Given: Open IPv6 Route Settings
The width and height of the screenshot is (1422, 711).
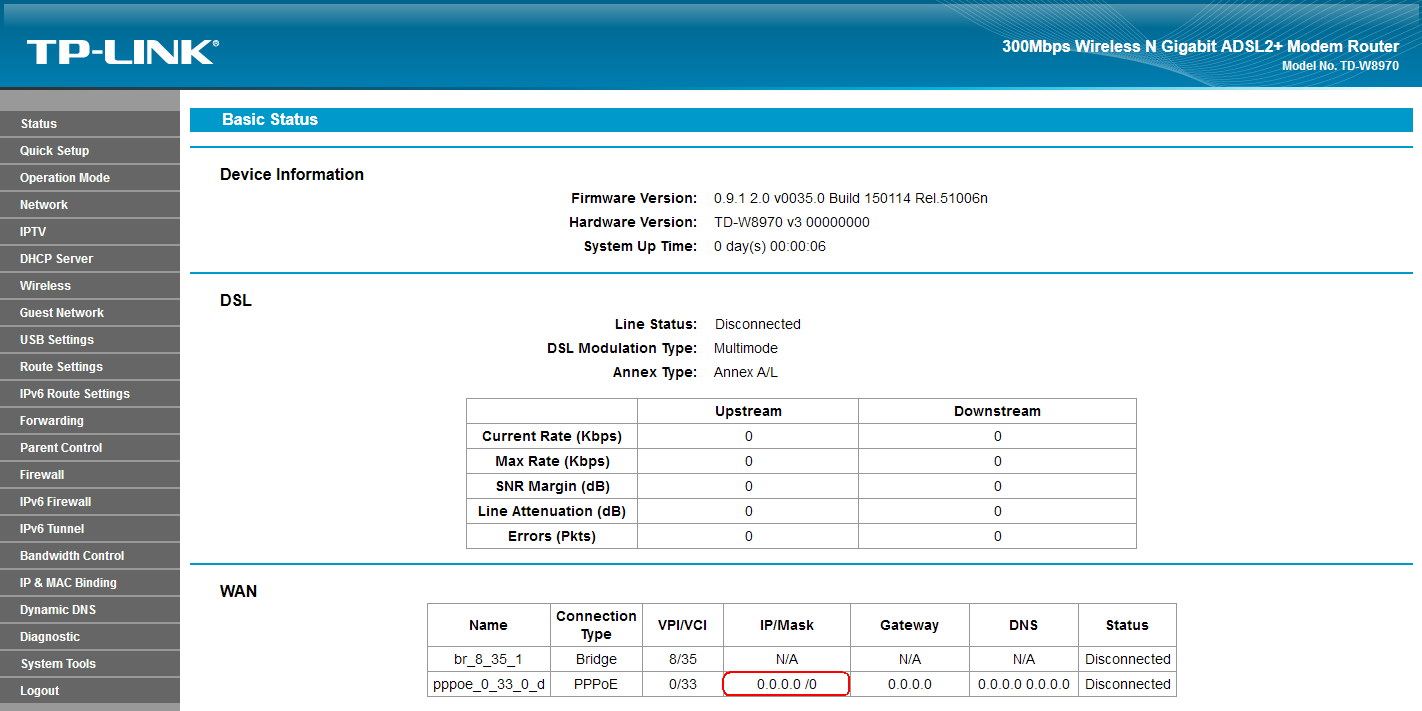Looking at the screenshot, I should [x=90, y=394].
